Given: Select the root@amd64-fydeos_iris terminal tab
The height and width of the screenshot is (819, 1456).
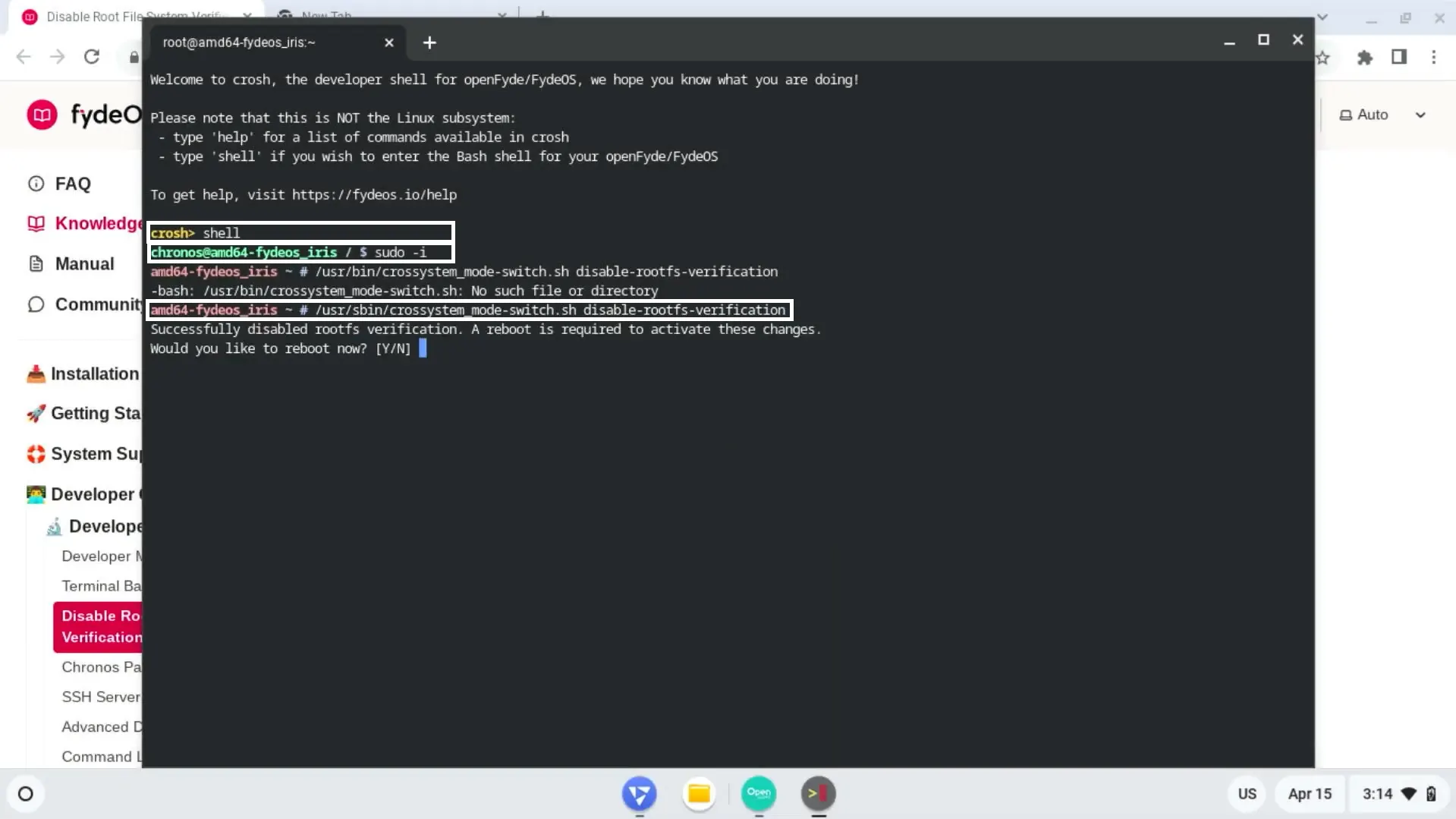Looking at the screenshot, I should pos(238,43).
